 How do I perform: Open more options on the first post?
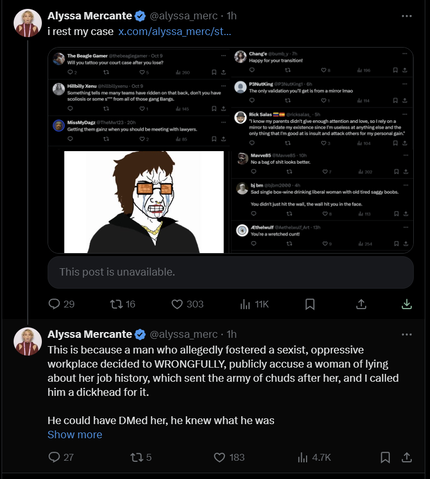(x=407, y=16)
